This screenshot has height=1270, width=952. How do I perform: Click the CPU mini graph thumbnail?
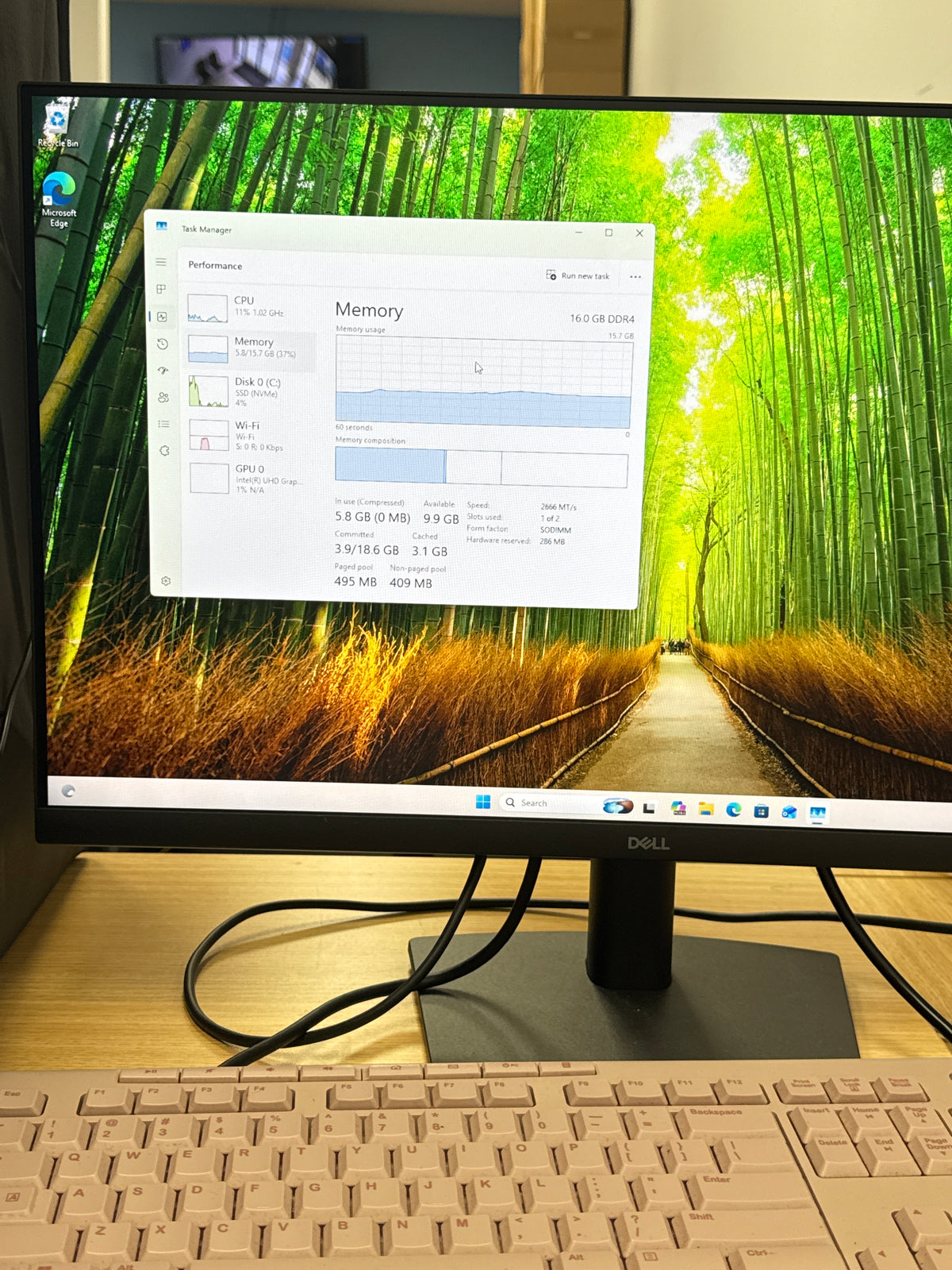coord(207,308)
